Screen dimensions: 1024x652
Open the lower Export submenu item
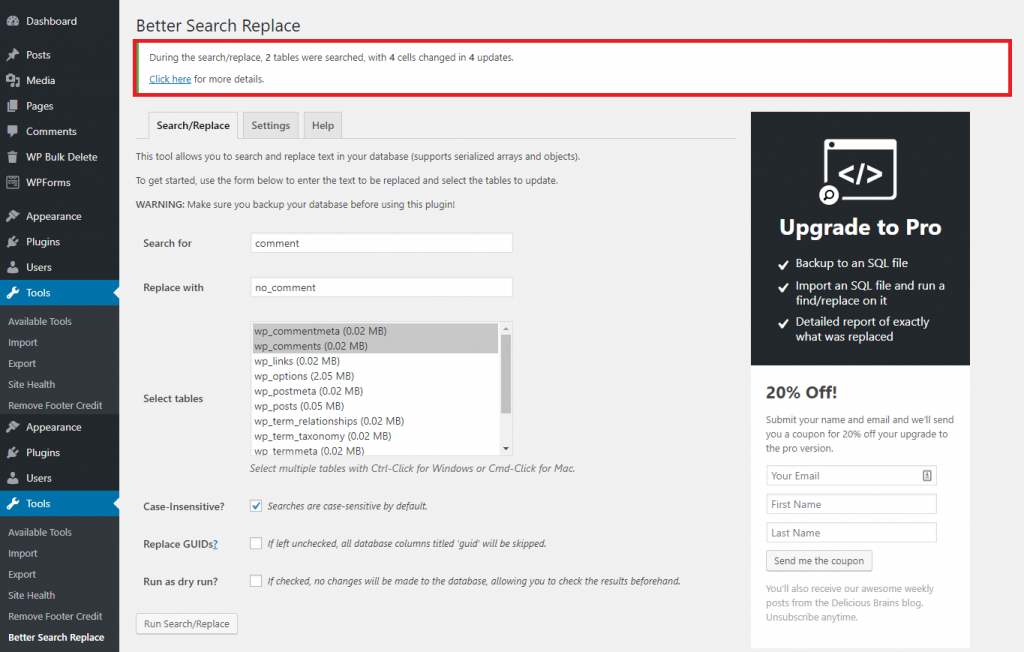(22, 574)
